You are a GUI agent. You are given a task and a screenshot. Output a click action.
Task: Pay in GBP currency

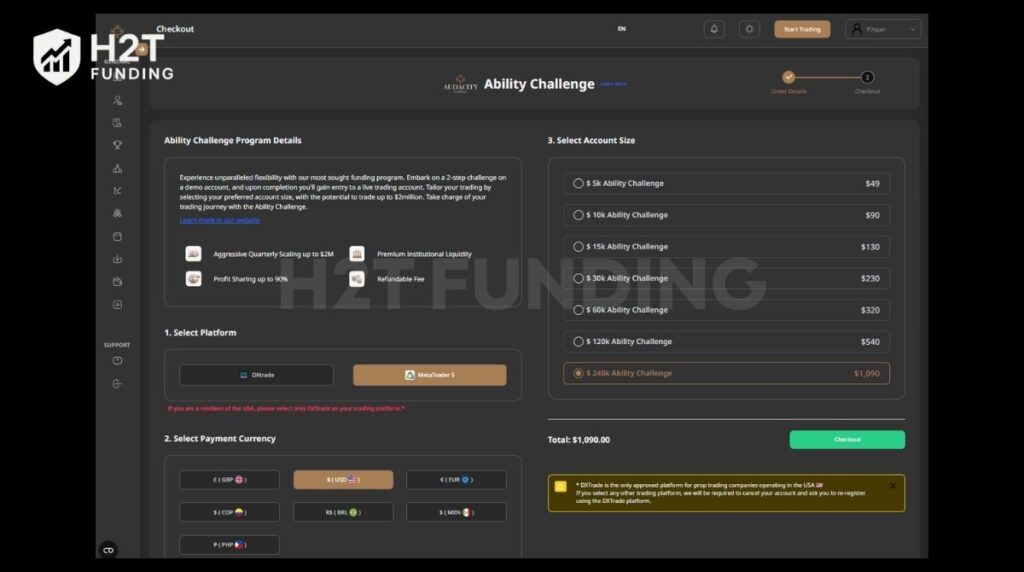coord(229,479)
